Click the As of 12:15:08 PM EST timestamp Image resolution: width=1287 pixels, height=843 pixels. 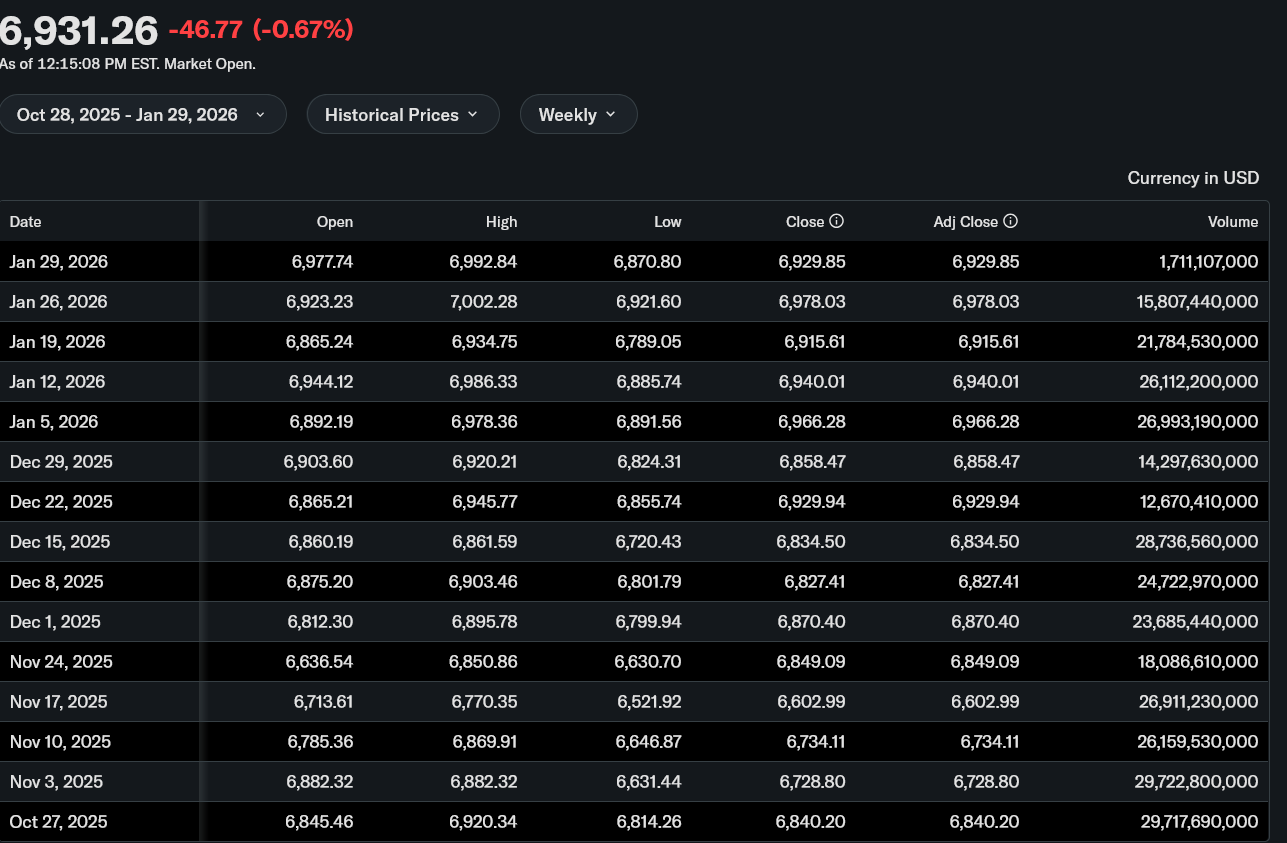click(128, 64)
